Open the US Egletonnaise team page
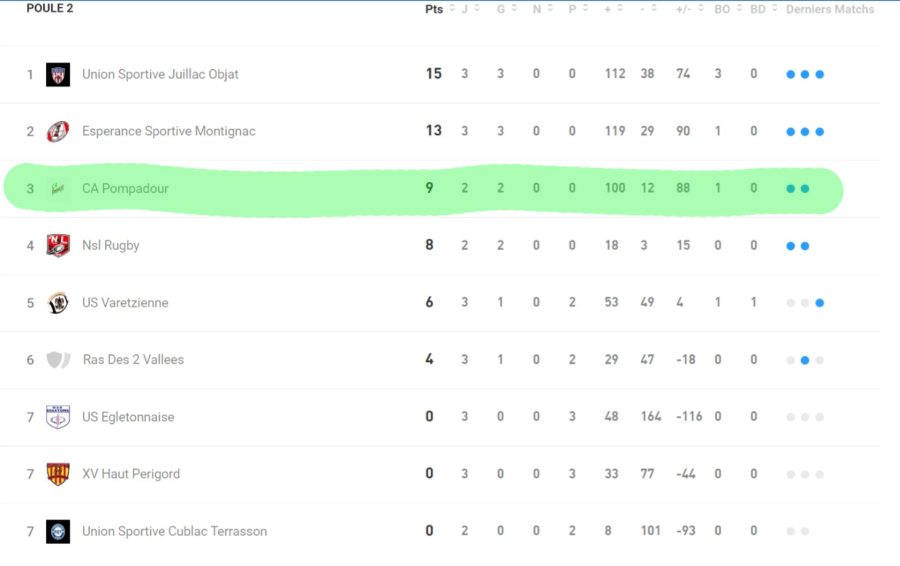900x566 pixels. 128,417
